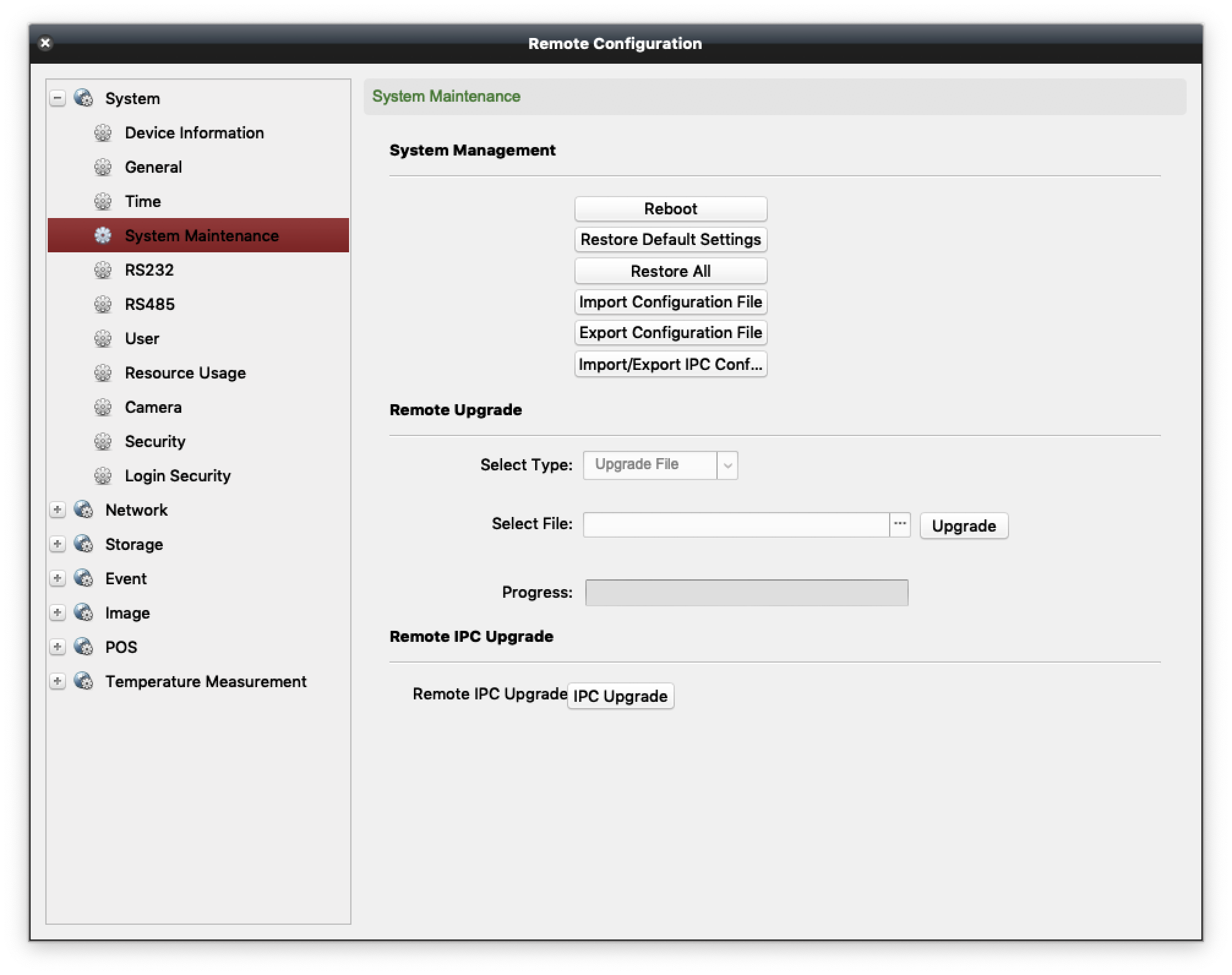The height and width of the screenshot is (975, 1232).
Task: Click Restore Default Settings button
Action: click(x=671, y=240)
